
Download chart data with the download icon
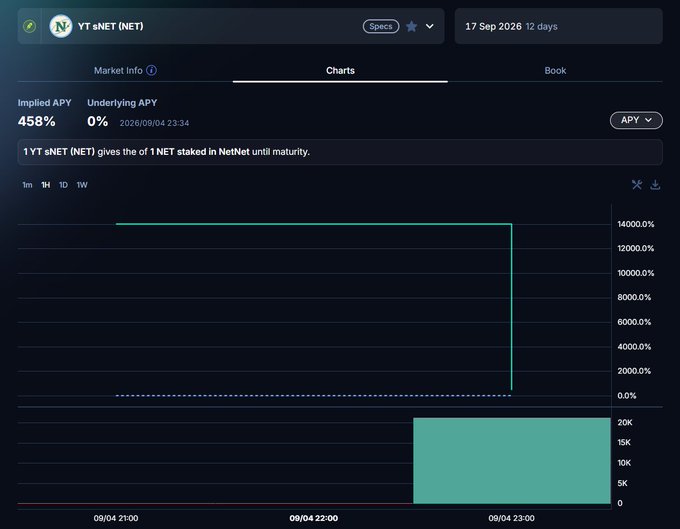[655, 185]
